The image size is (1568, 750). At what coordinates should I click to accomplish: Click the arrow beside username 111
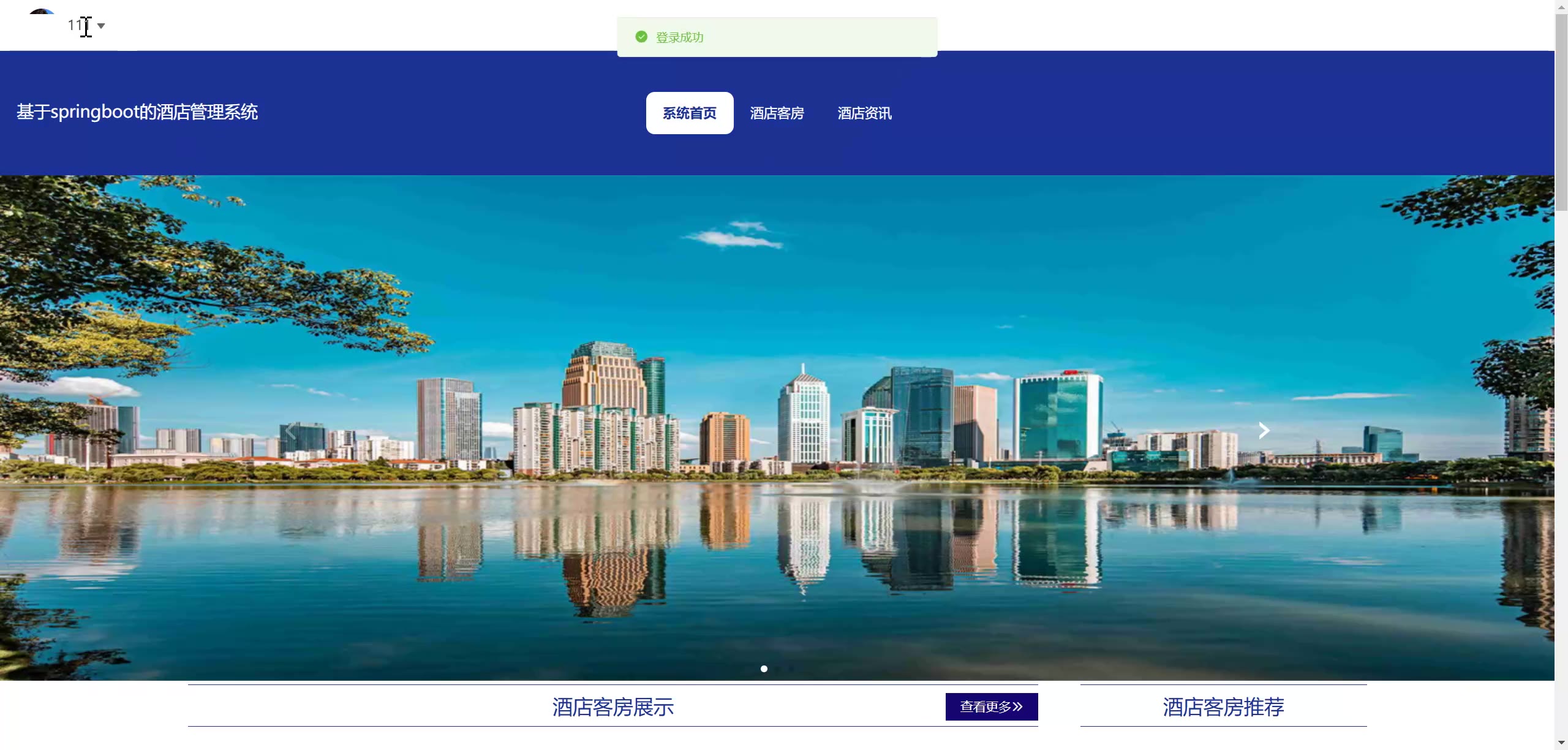(x=101, y=26)
